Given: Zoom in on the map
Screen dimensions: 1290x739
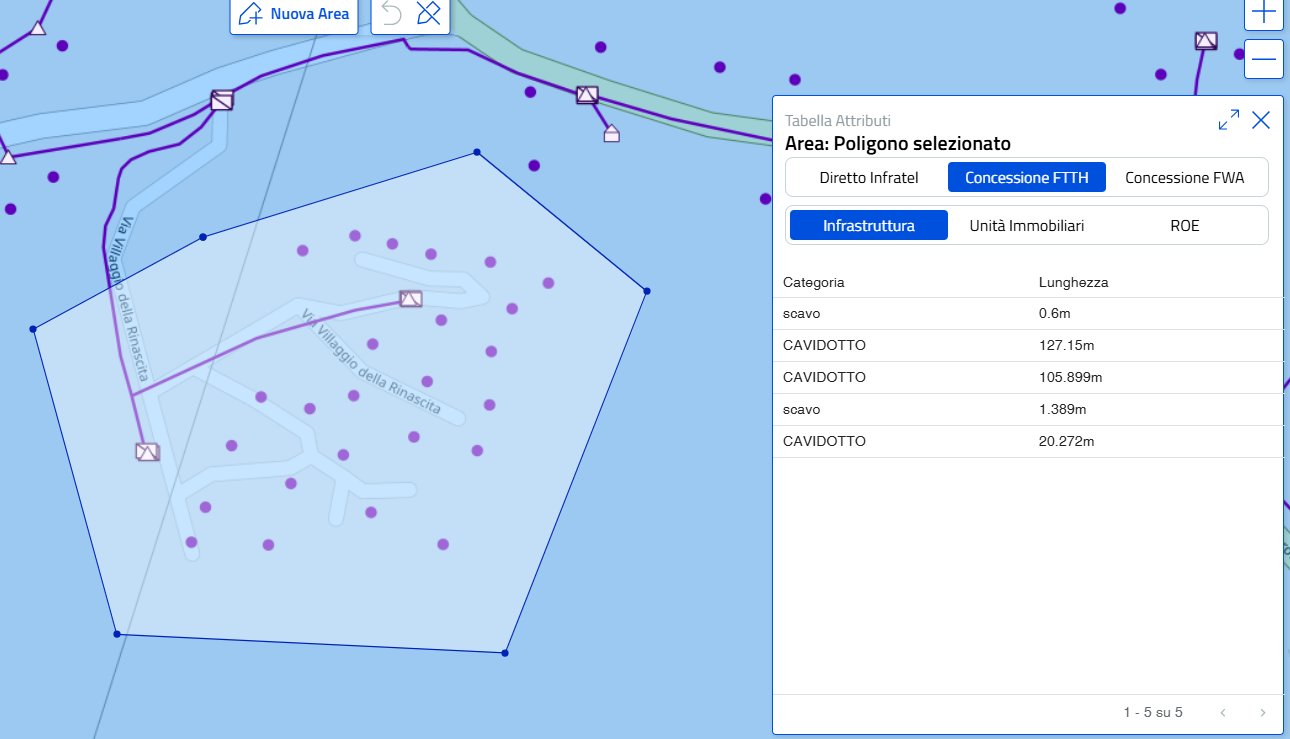Looking at the screenshot, I should 1264,13.
